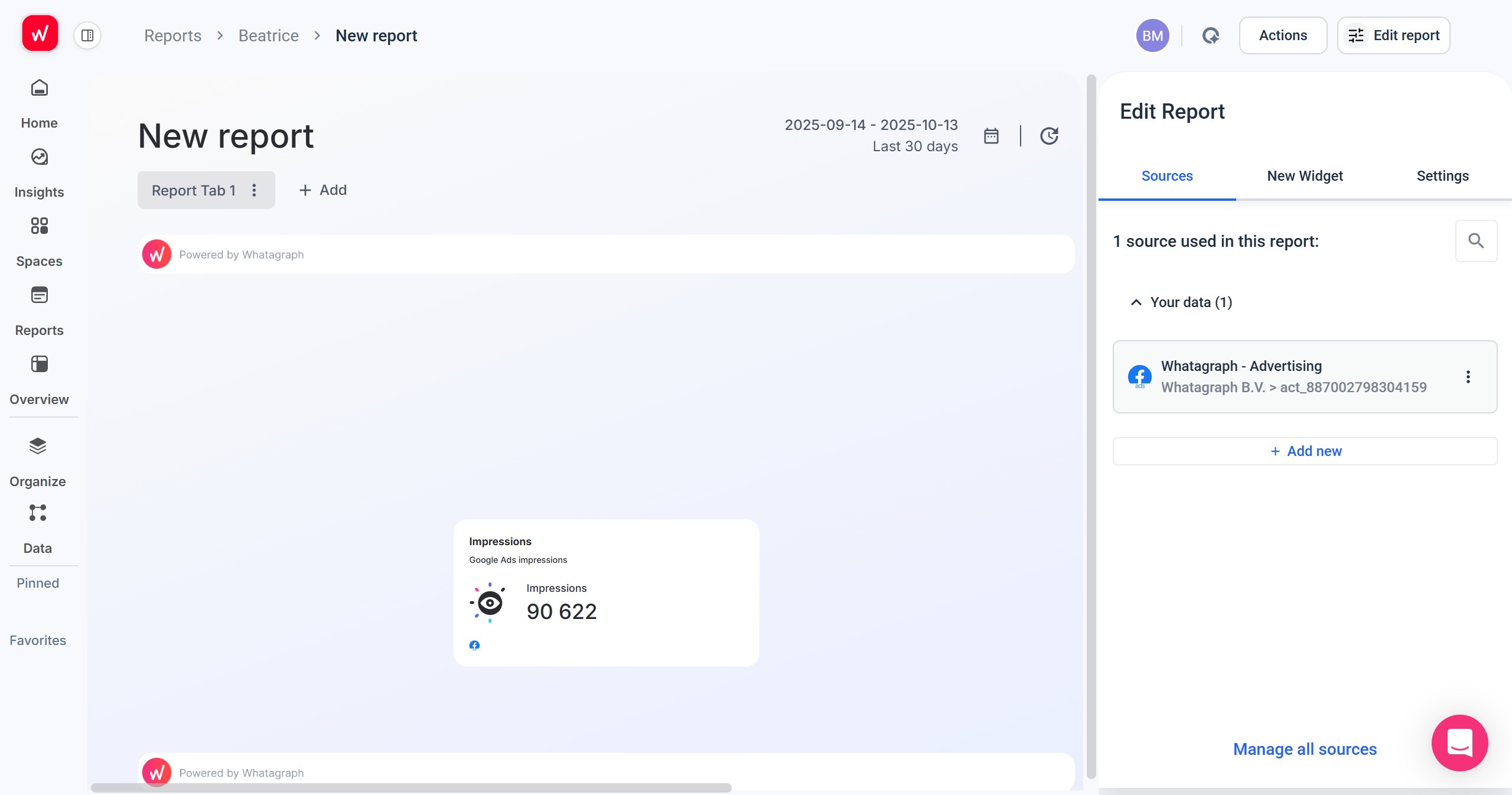Click the Whatagraph logo icon
Screen dimensions: 1512x795
(x=40, y=34)
